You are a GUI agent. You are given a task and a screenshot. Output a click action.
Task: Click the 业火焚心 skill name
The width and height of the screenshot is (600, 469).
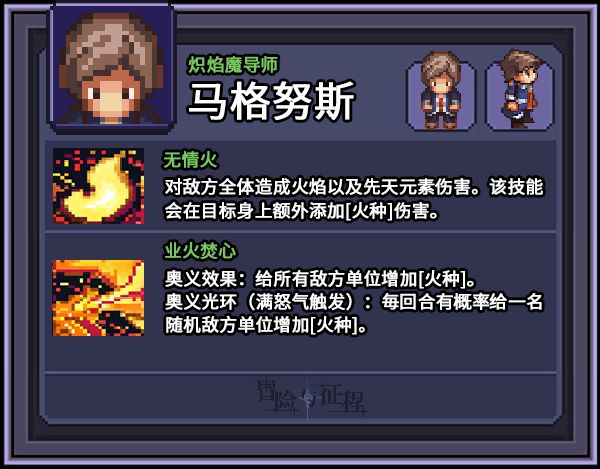(x=199, y=251)
